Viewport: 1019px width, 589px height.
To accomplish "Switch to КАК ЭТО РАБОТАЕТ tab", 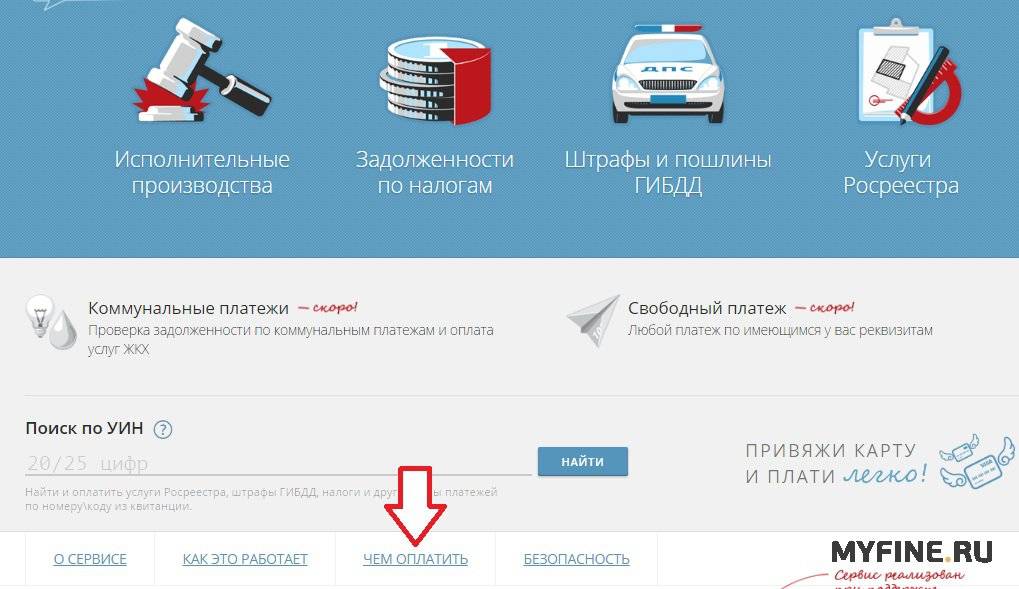I will 245,559.
